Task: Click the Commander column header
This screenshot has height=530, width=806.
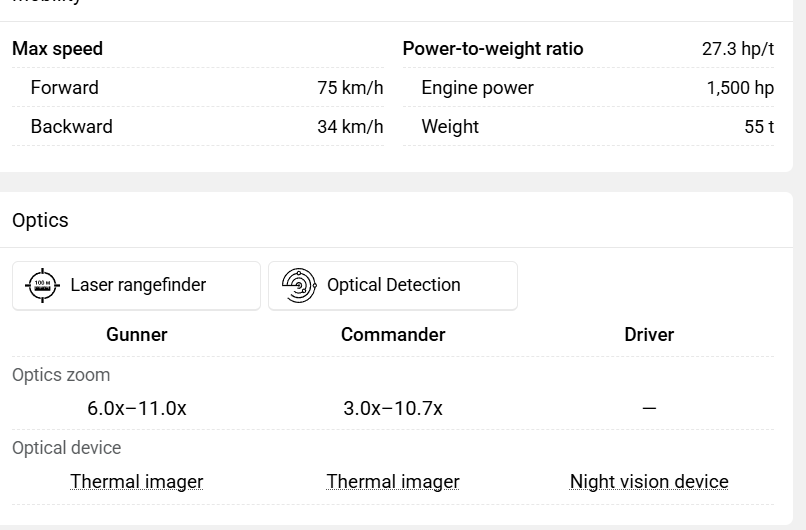Action: pyautogui.click(x=393, y=335)
